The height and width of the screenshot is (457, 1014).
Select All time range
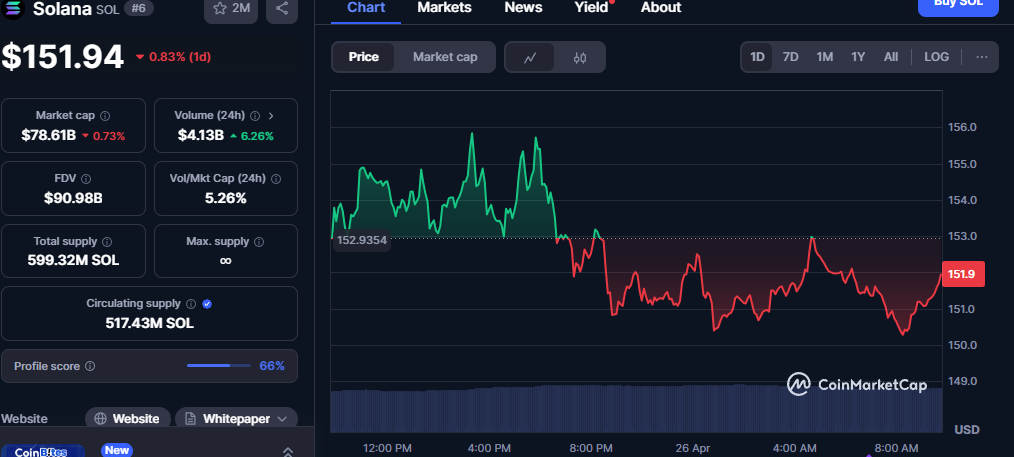coord(890,57)
